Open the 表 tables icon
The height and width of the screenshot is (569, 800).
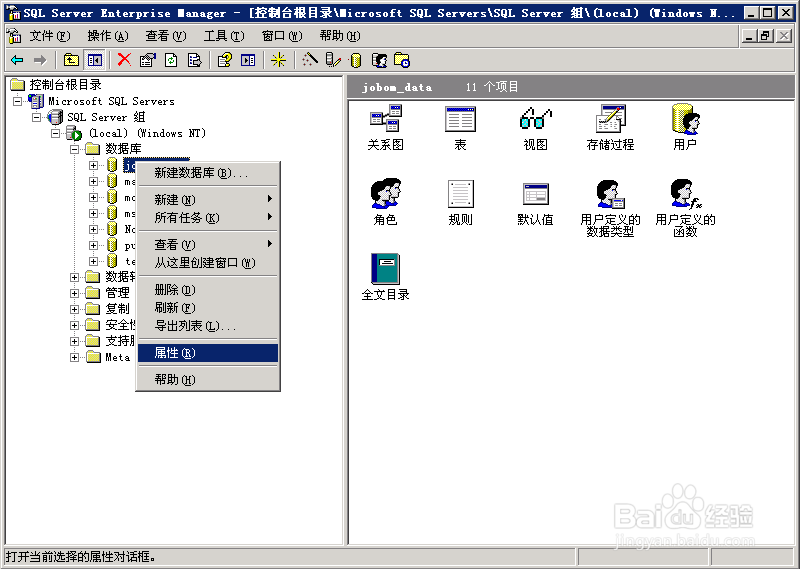pos(460,128)
